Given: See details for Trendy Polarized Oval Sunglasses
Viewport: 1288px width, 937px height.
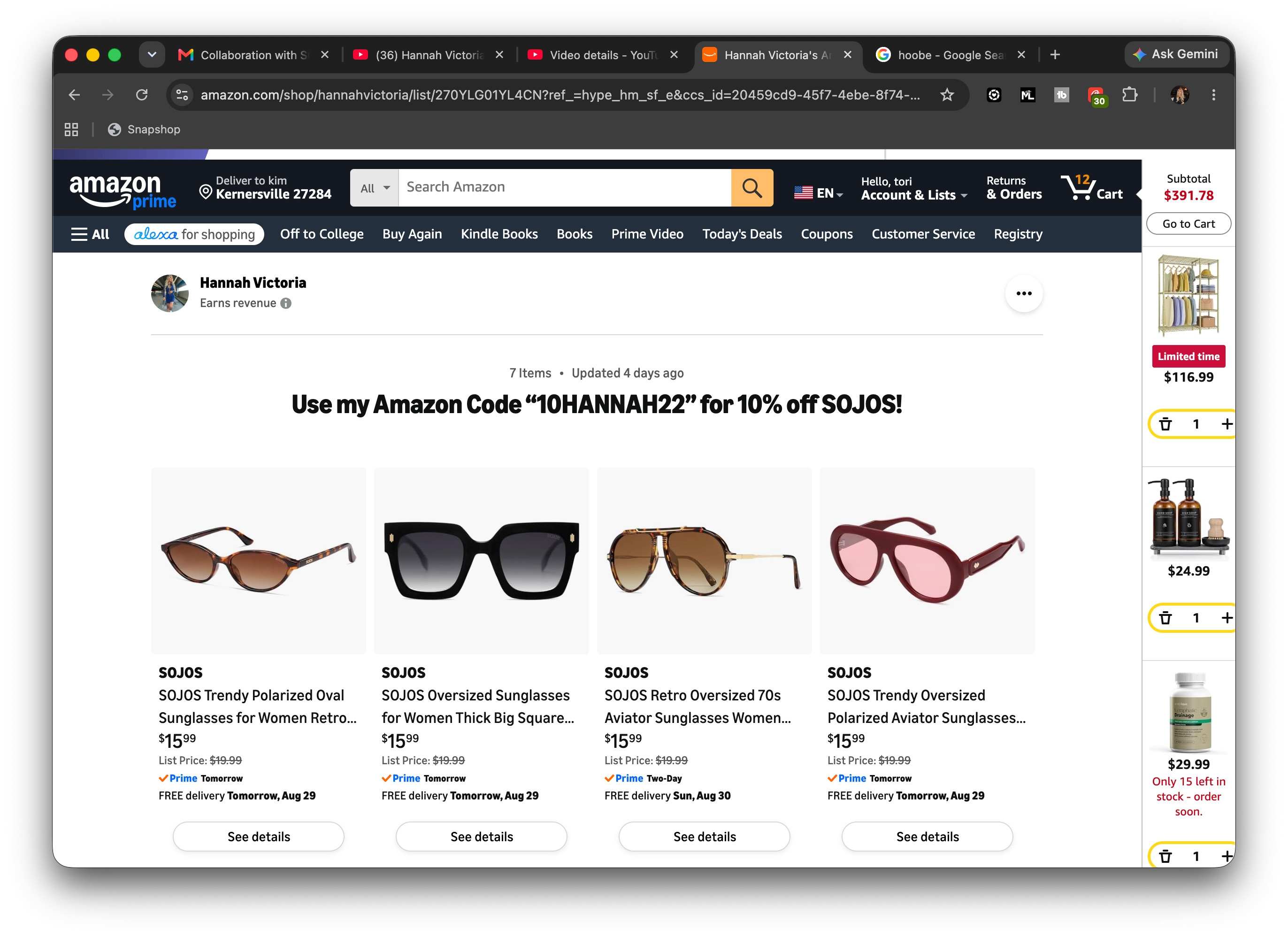Looking at the screenshot, I should 258,837.
